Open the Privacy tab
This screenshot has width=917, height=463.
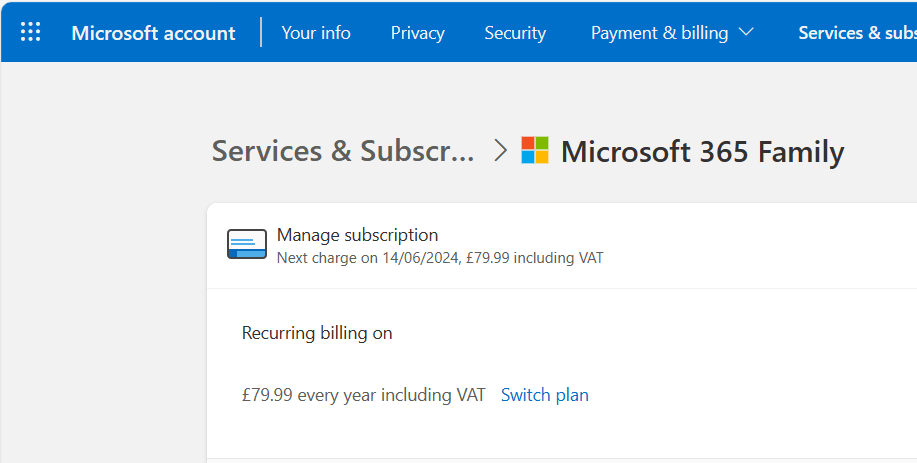tap(417, 33)
